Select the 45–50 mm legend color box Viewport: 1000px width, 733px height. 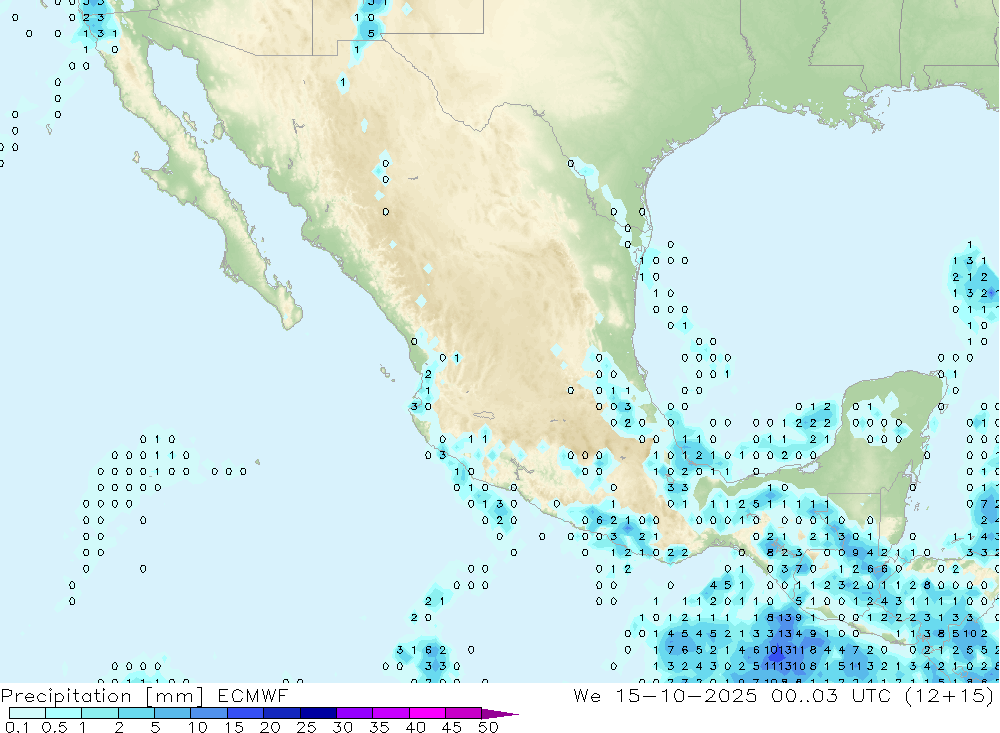click(463, 713)
